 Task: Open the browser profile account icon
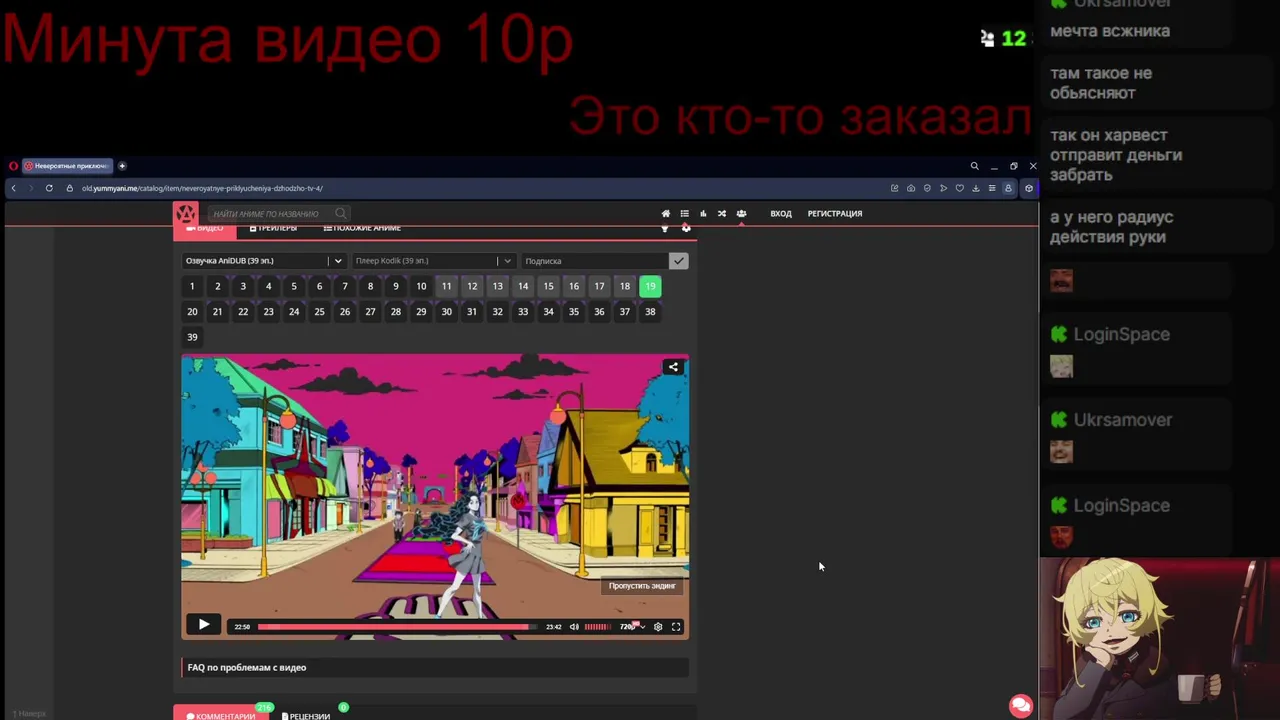pos(1008,188)
